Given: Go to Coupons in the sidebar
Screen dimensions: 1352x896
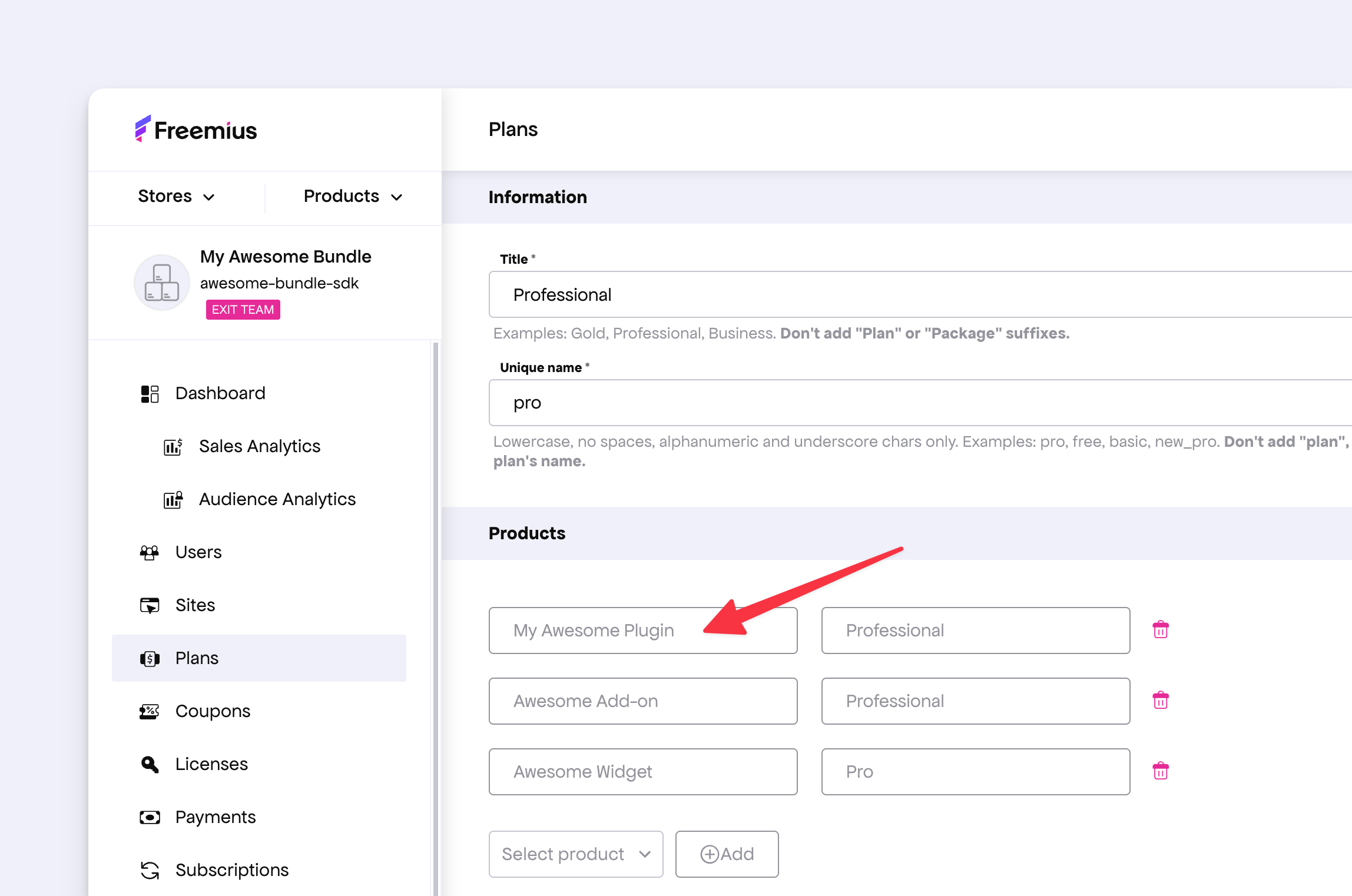Looking at the screenshot, I should [213, 711].
